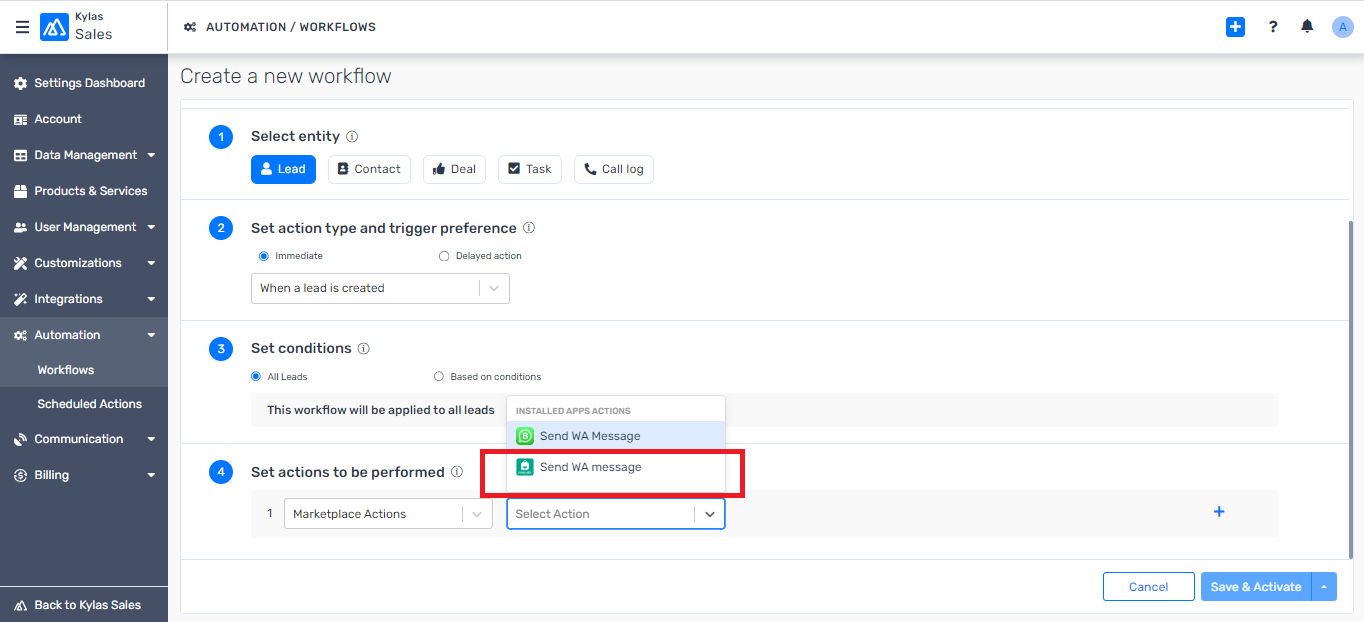Choose the Based on conditions radio option

click(438, 376)
